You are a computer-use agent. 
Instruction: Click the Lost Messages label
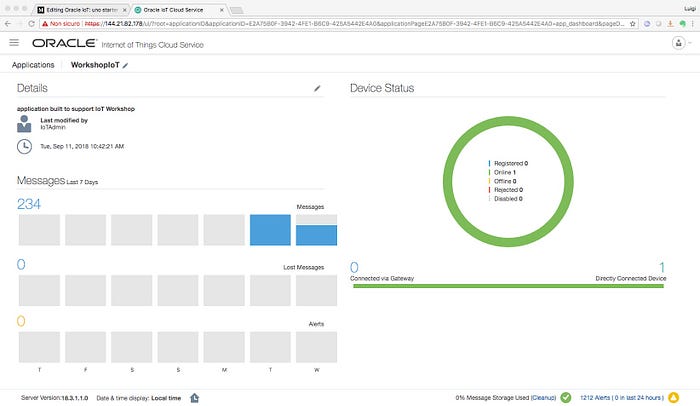coord(304,268)
